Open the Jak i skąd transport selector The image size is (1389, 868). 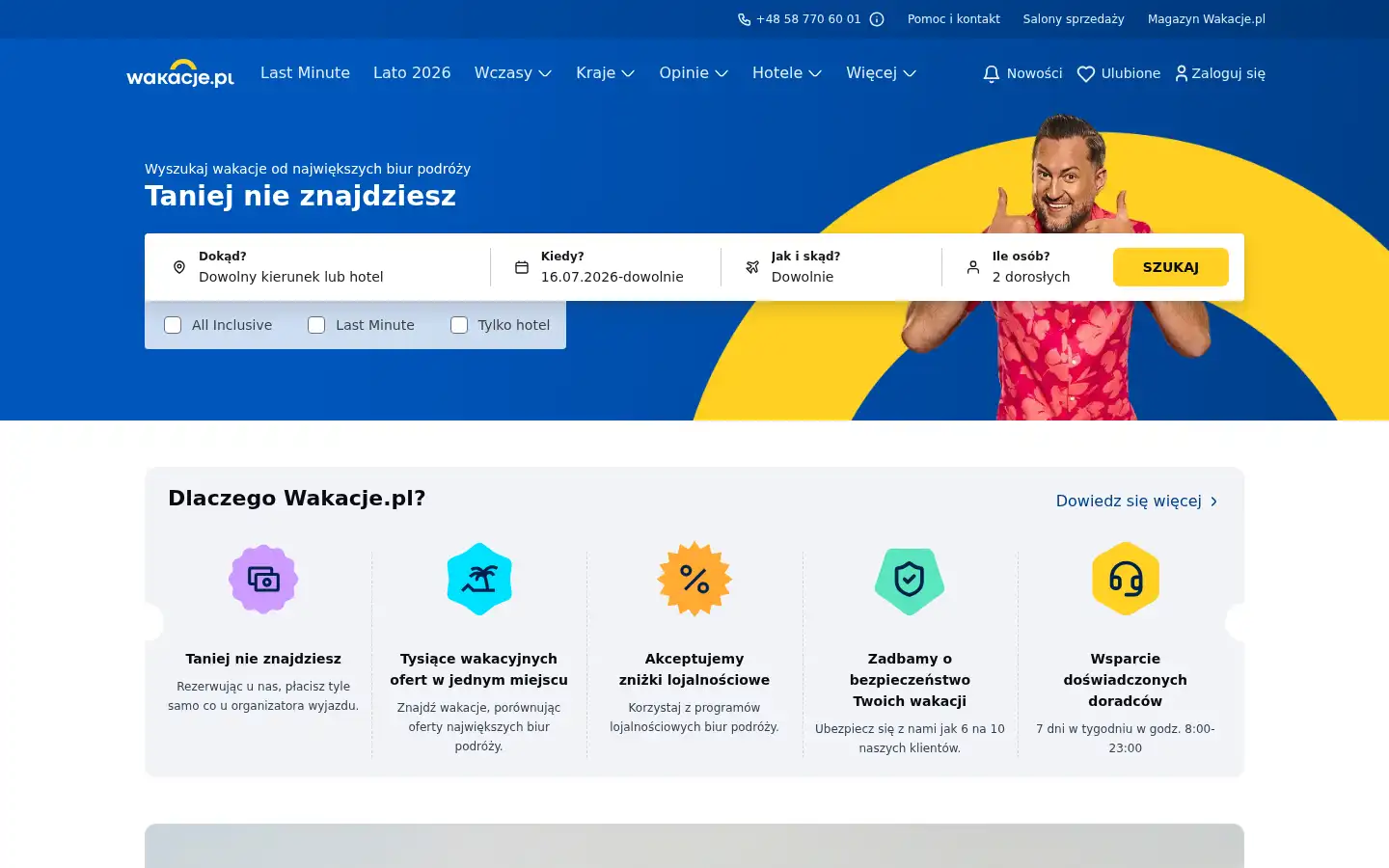pos(831,267)
